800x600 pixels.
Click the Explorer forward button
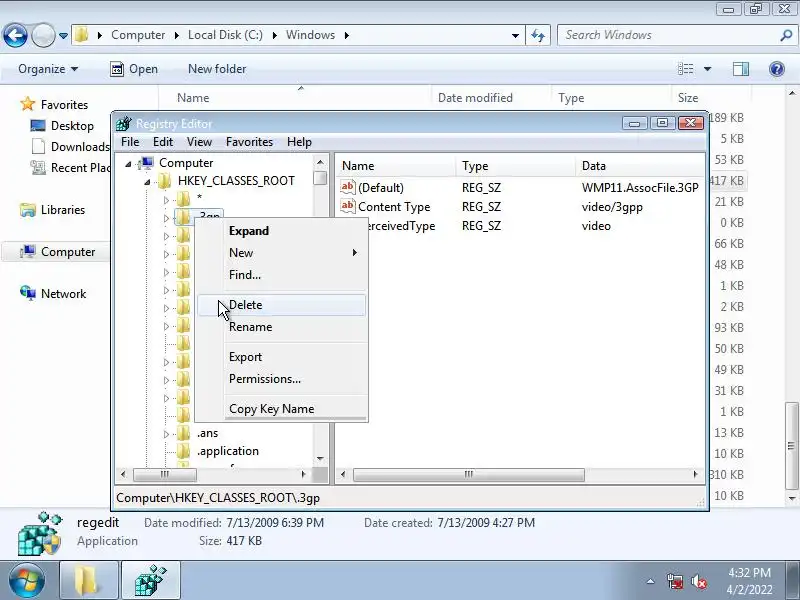click(x=43, y=36)
